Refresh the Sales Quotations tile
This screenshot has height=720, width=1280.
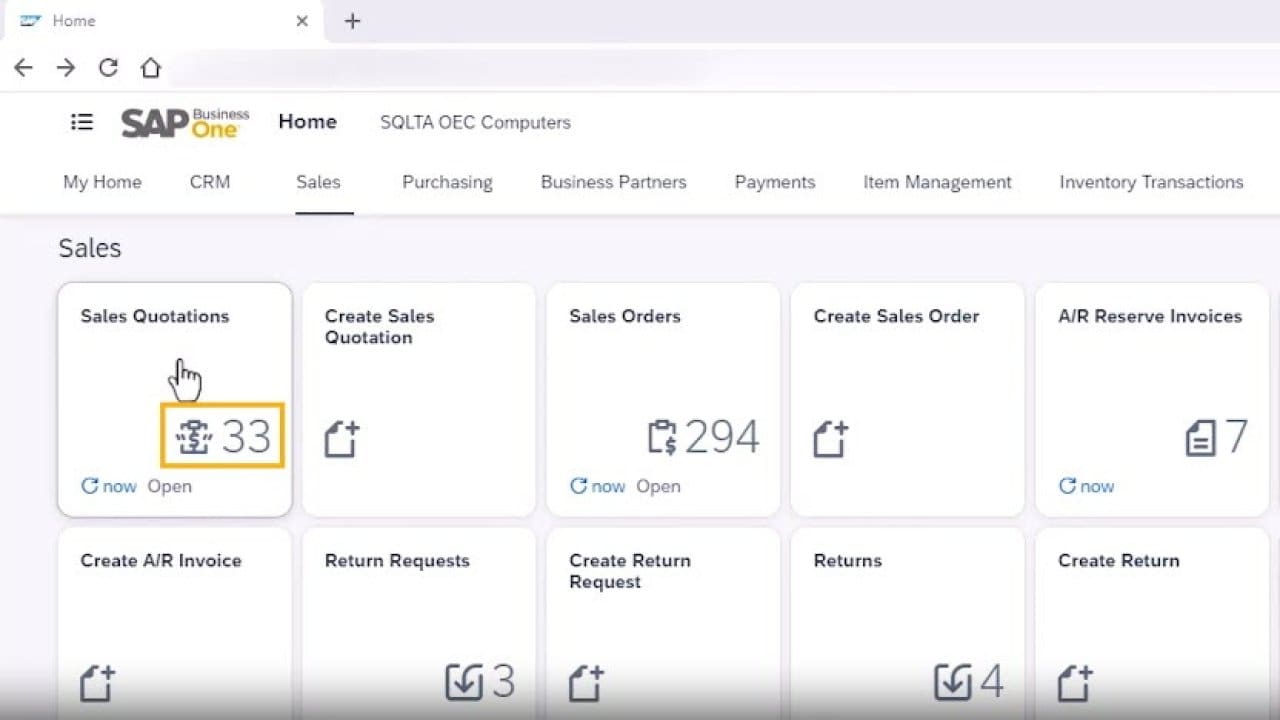click(90, 486)
